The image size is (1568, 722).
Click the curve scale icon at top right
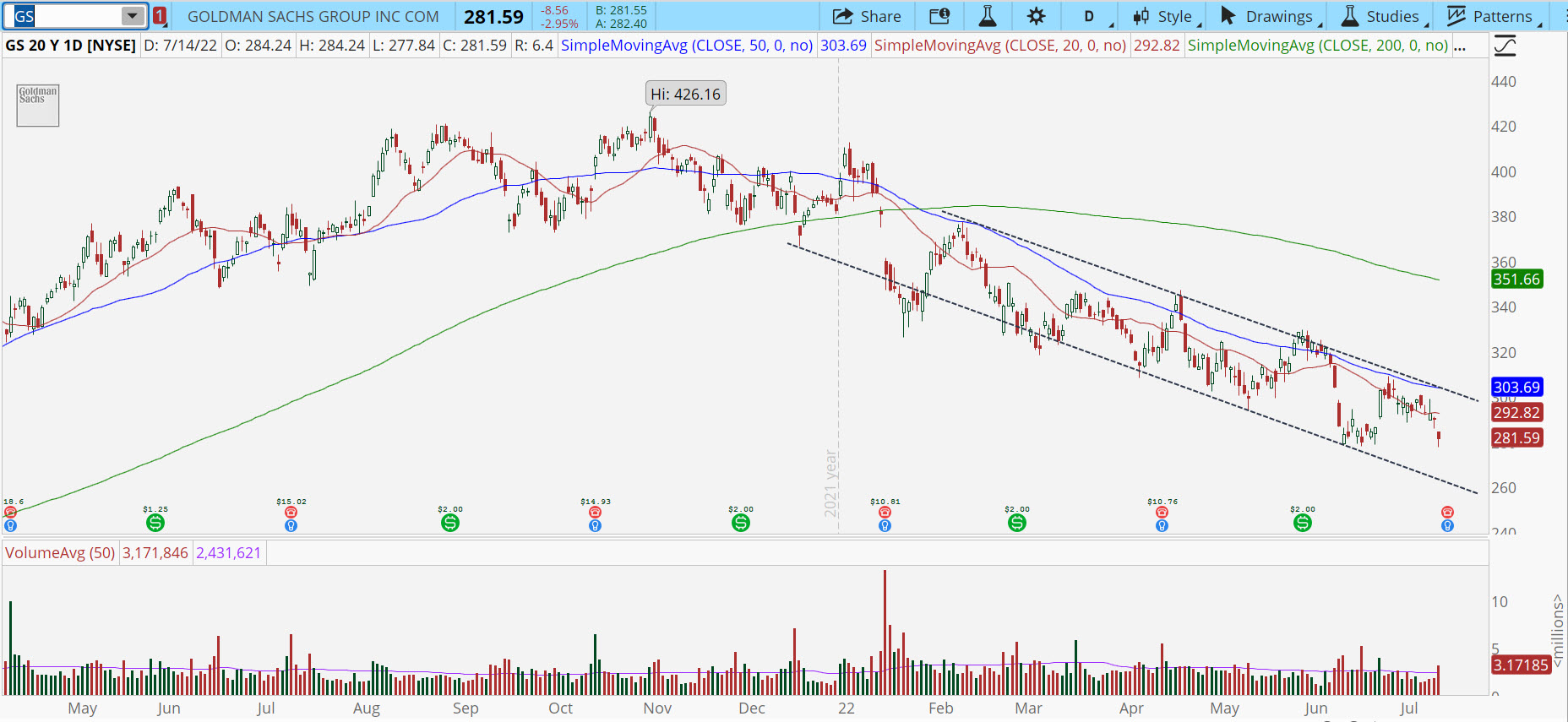click(1505, 46)
